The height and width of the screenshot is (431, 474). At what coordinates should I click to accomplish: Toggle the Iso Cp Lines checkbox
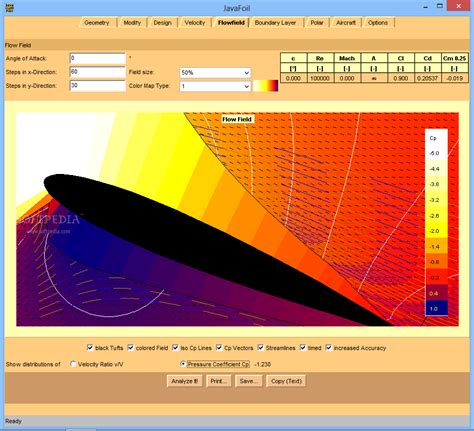point(175,348)
